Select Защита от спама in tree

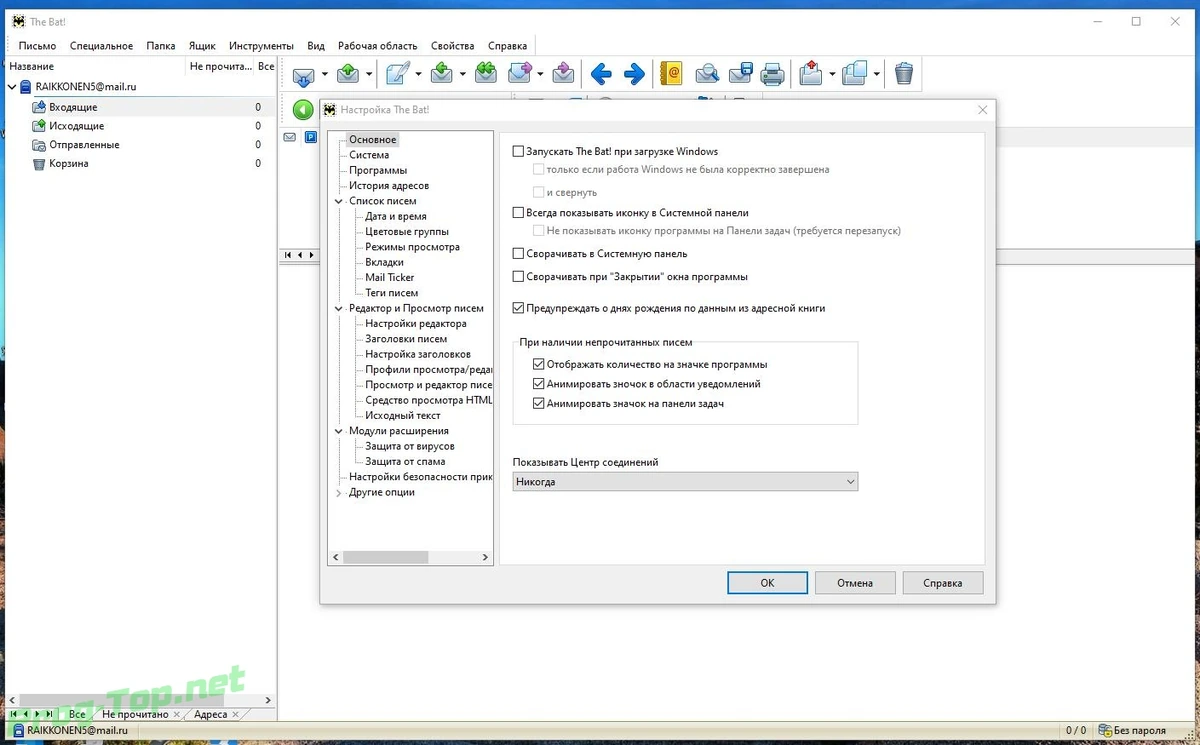[x=405, y=462]
